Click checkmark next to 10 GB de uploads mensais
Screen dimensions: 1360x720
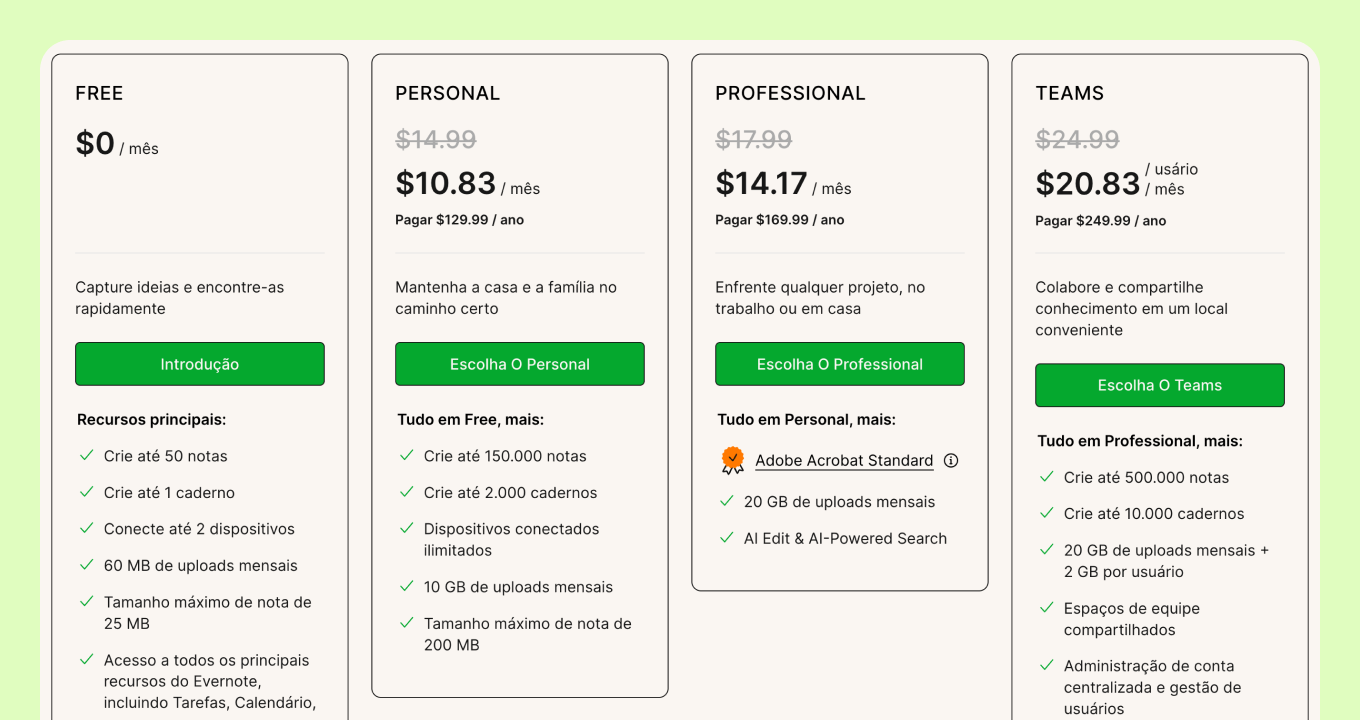pyautogui.click(x=407, y=586)
